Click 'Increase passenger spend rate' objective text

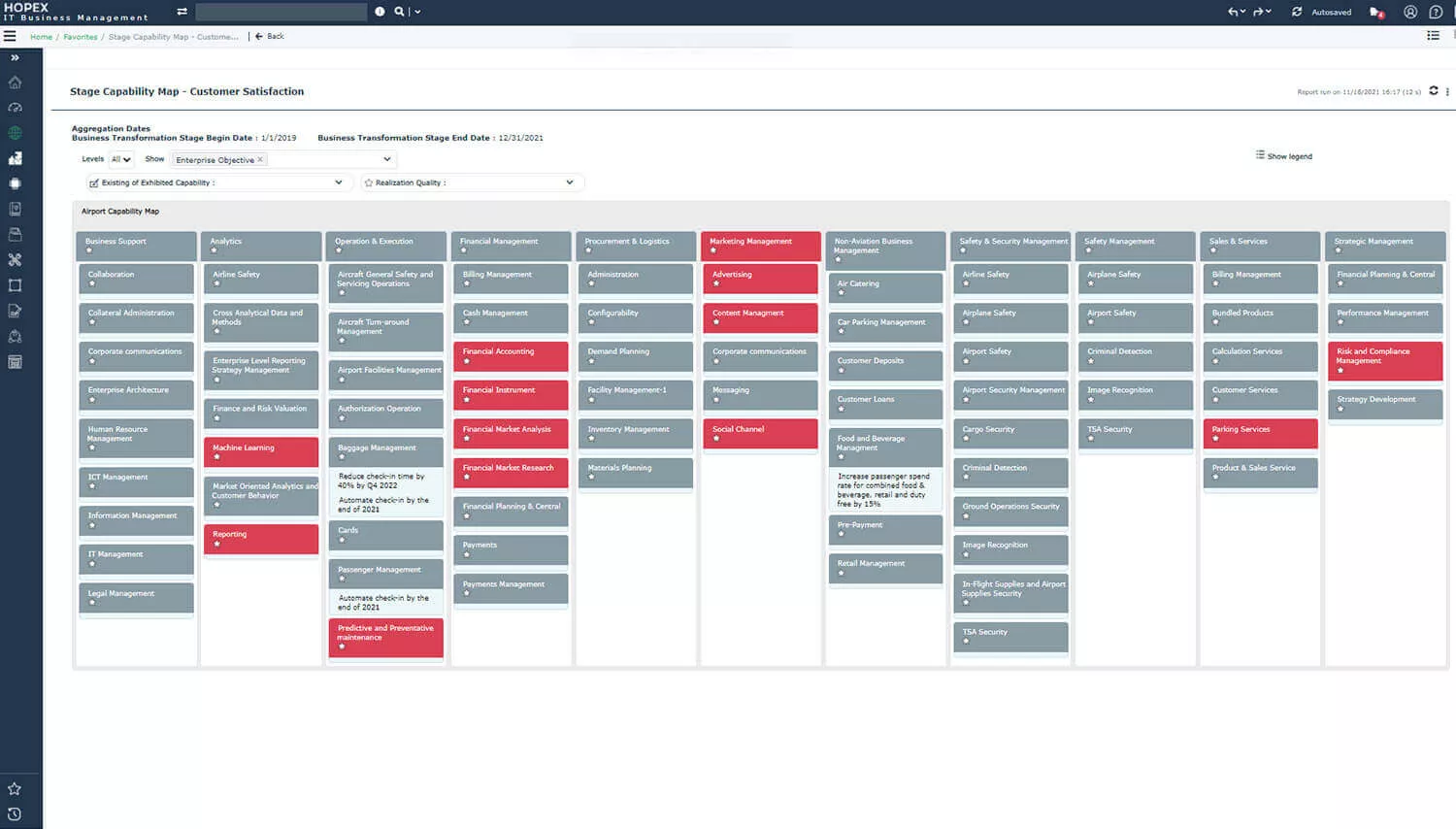coord(883,490)
